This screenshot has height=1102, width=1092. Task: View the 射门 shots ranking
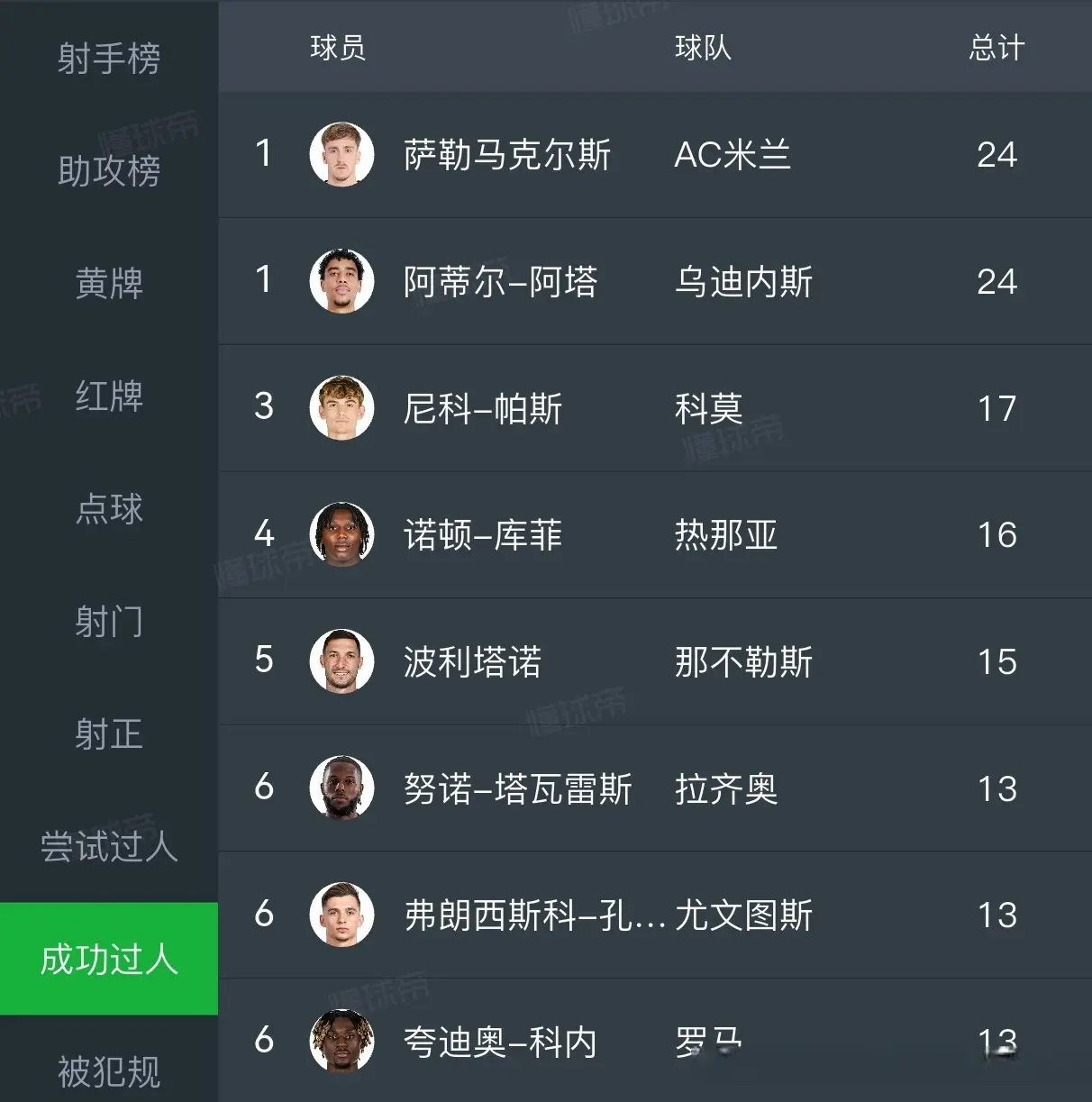click(x=109, y=621)
